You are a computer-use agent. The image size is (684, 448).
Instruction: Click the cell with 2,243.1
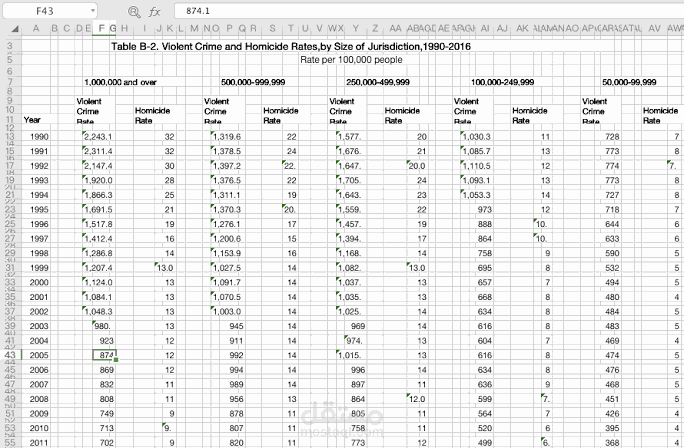[98, 137]
